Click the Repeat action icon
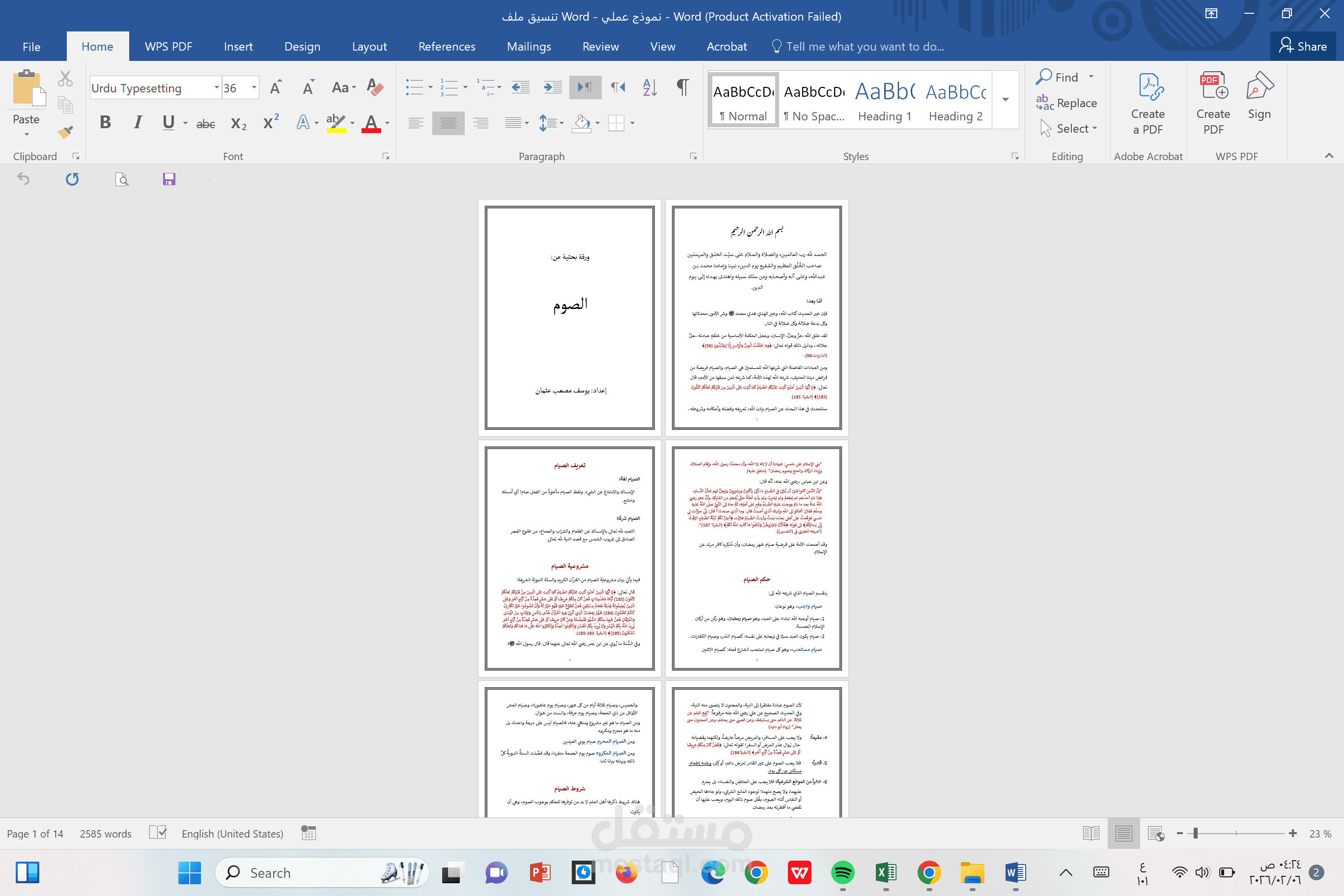The image size is (1344, 896). [72, 179]
